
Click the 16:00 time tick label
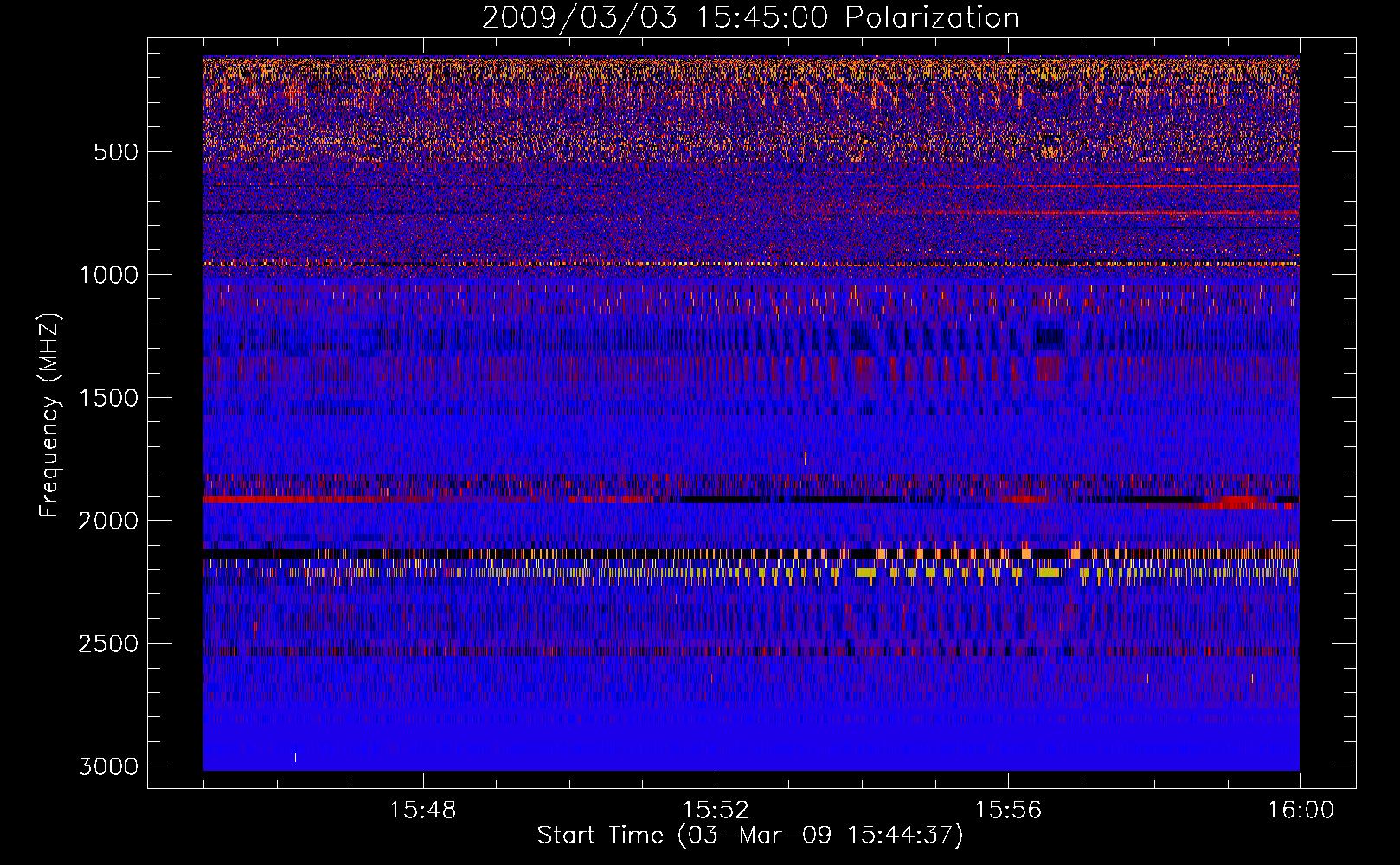click(x=1300, y=811)
